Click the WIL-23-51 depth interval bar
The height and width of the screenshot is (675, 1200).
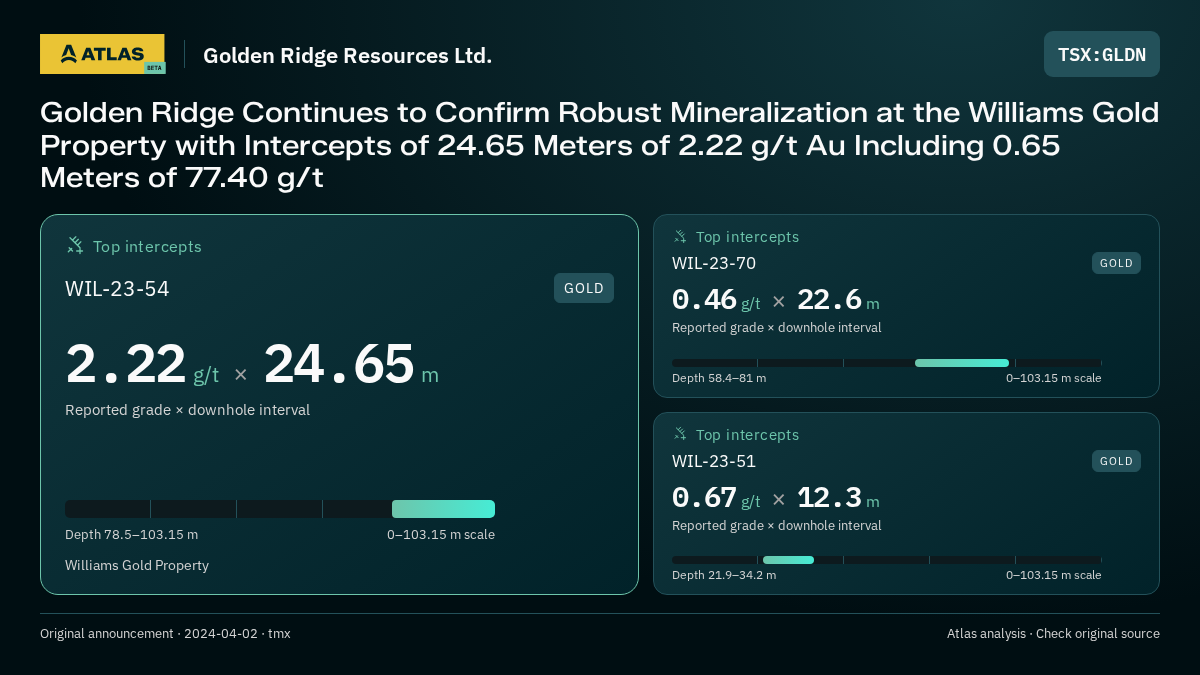pos(887,560)
